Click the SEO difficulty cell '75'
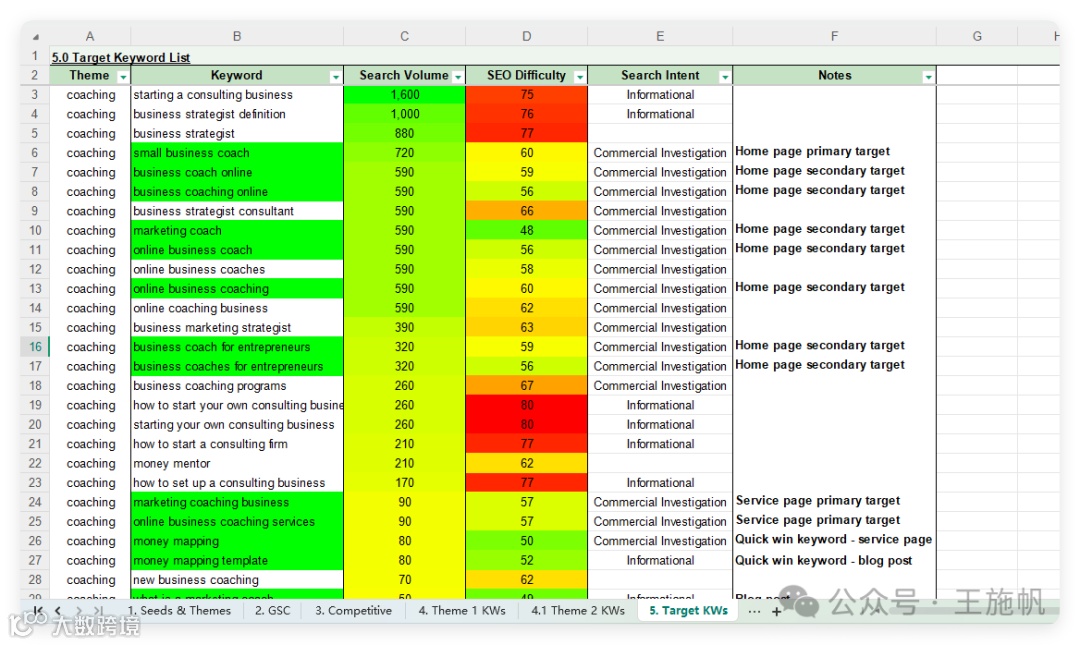The width and height of the screenshot is (1080, 645). pyautogui.click(x=526, y=95)
